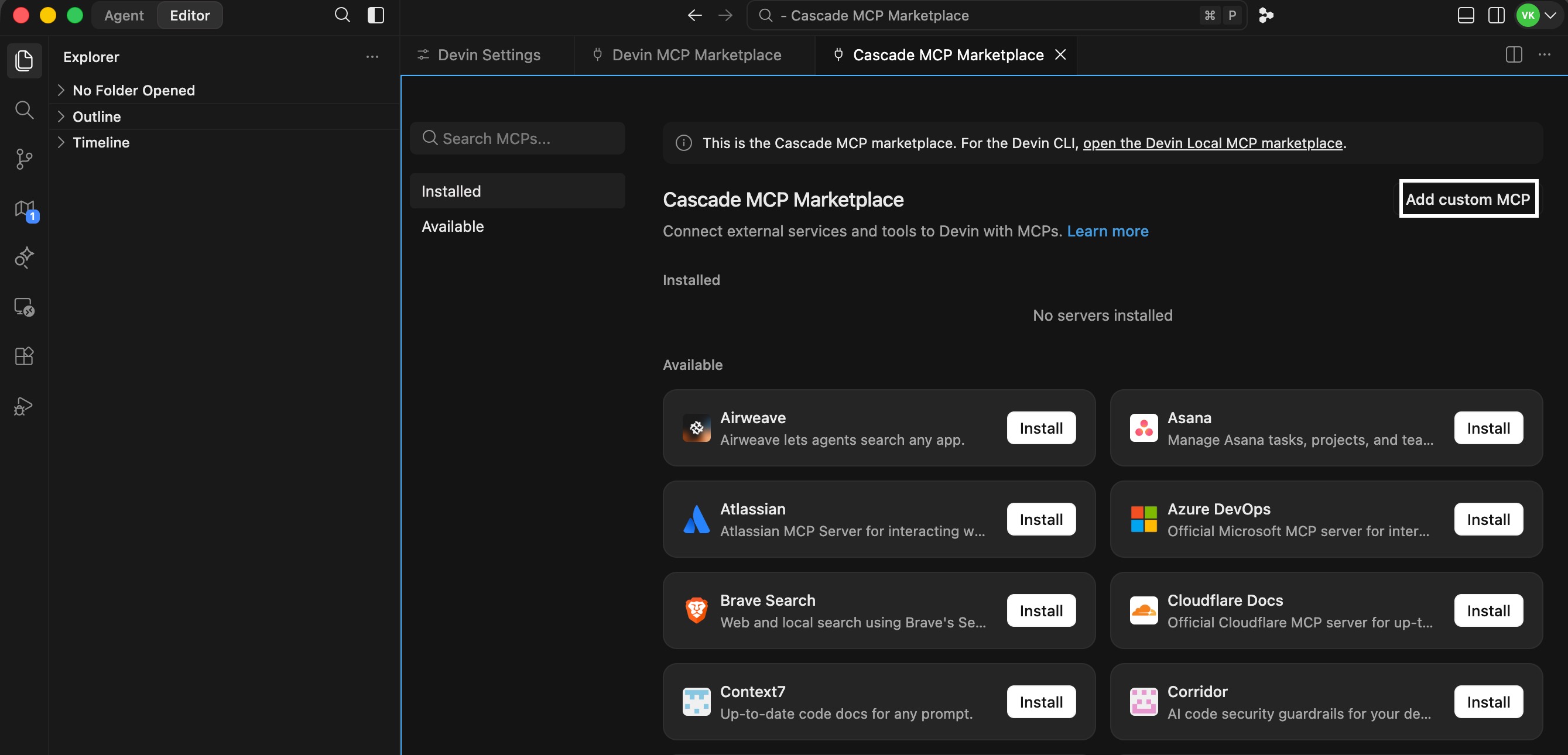Switch to Agent mode
The height and width of the screenshot is (755, 1568).
pos(124,15)
